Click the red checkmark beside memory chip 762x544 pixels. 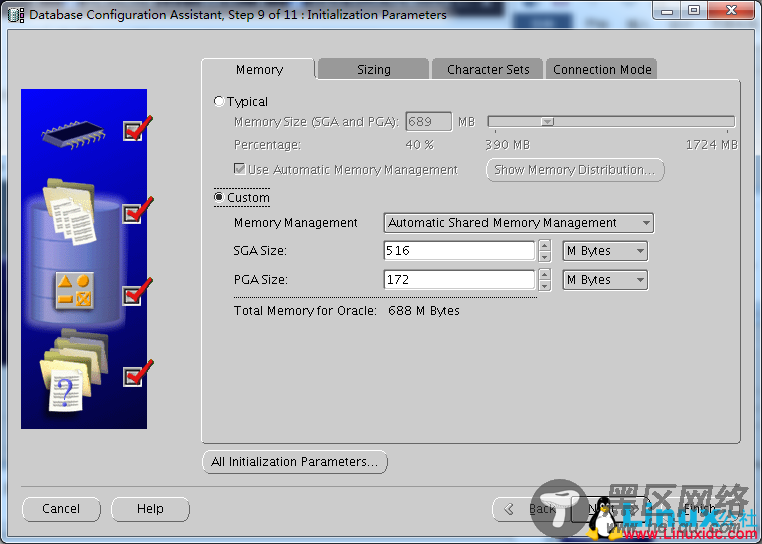tap(138, 128)
